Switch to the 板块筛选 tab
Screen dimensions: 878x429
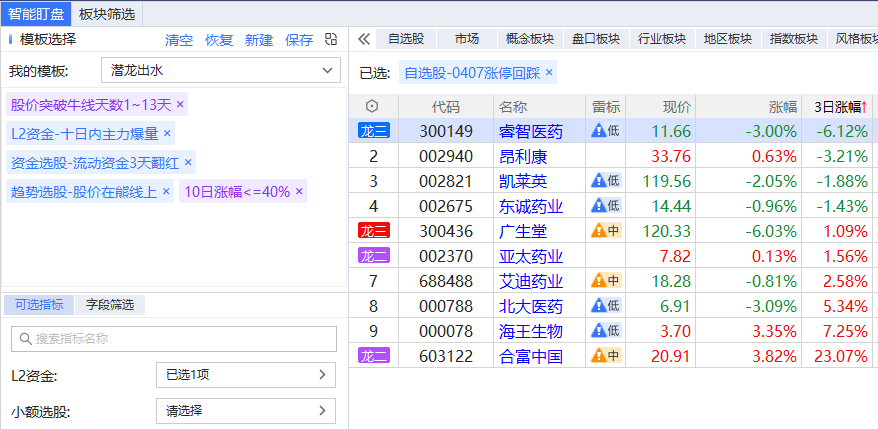point(106,13)
